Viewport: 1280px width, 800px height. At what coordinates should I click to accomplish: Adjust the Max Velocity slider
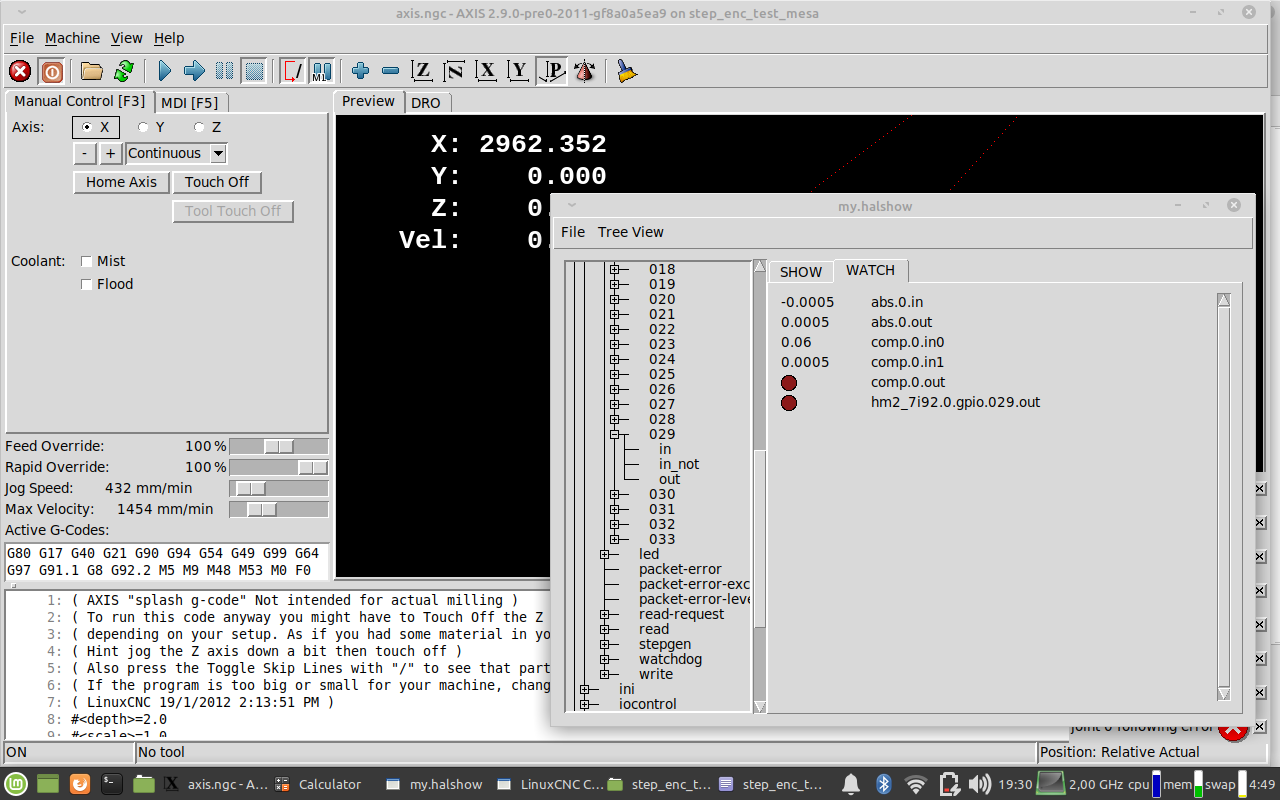pos(279,509)
